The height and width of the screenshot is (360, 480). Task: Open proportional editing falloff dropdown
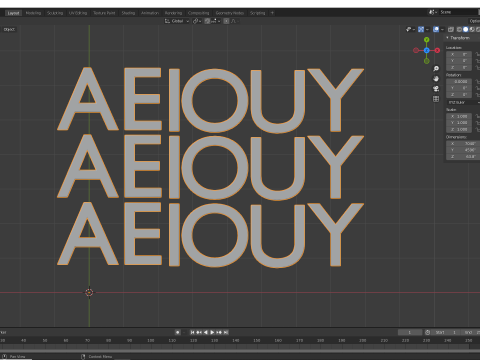tap(235, 21)
